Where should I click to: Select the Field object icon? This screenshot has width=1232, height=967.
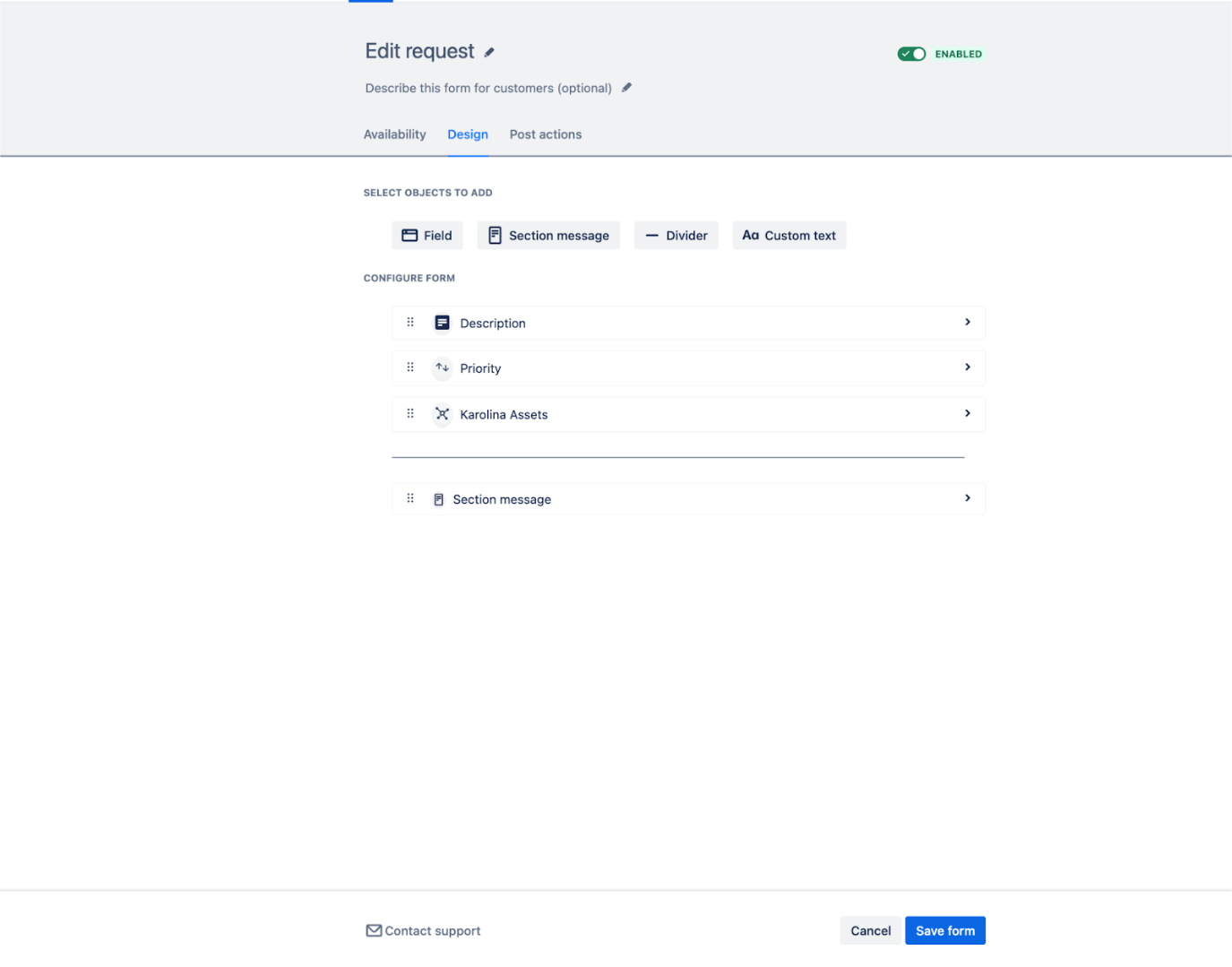[x=411, y=235]
